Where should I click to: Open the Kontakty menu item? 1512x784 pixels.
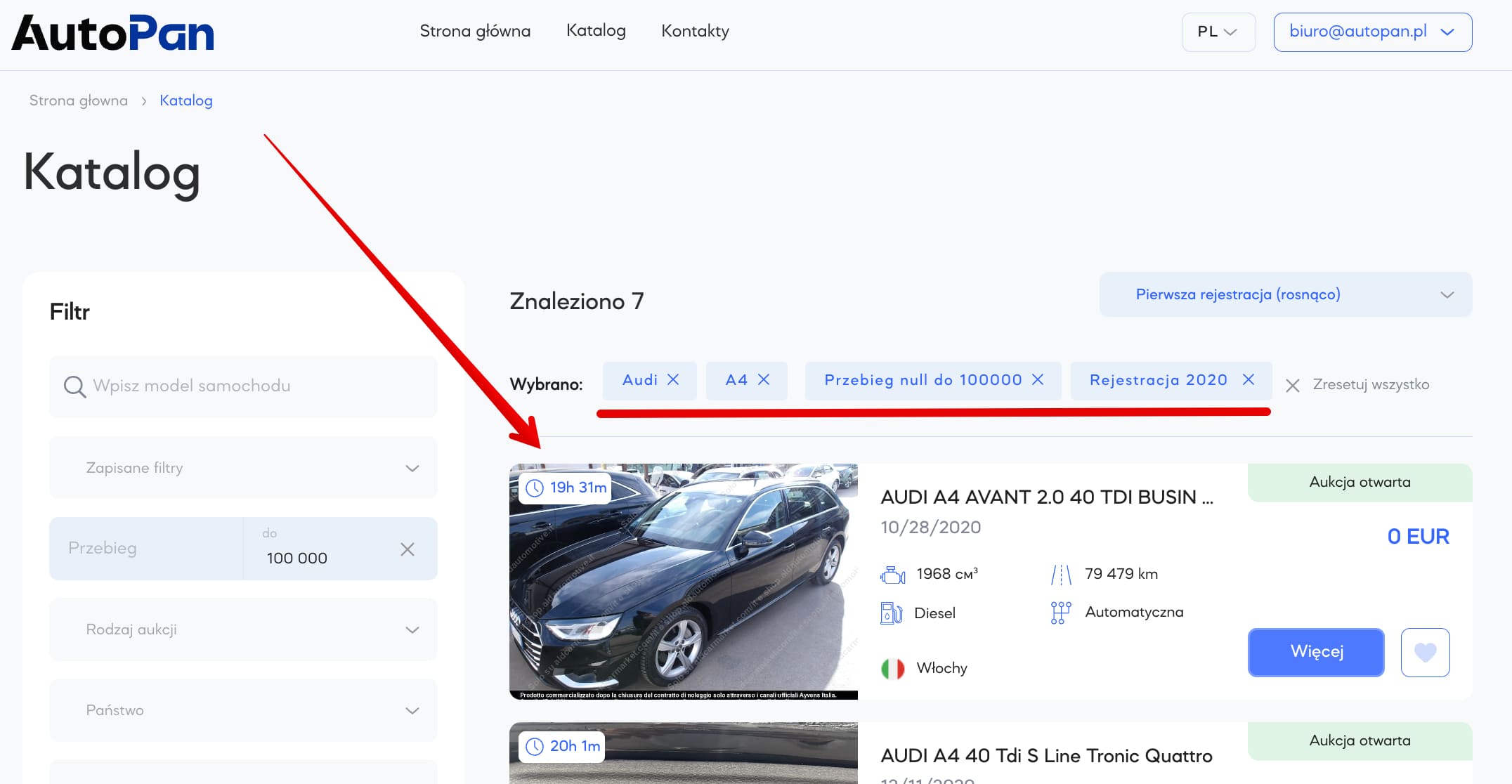point(694,31)
